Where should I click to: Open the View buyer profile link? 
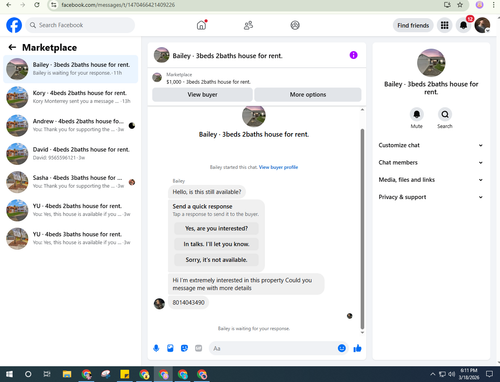point(278,167)
